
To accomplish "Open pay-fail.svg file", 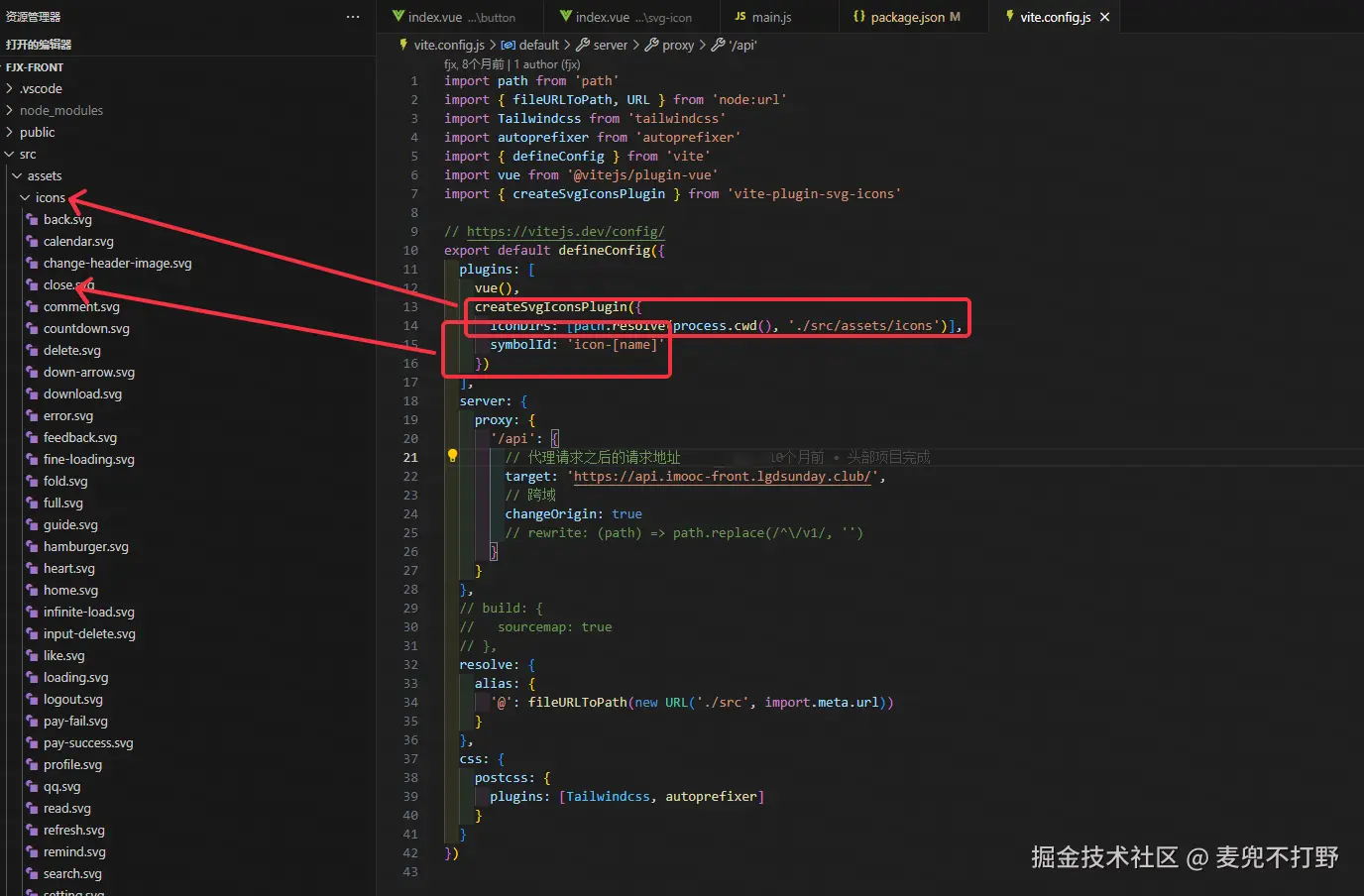I will point(75,721).
